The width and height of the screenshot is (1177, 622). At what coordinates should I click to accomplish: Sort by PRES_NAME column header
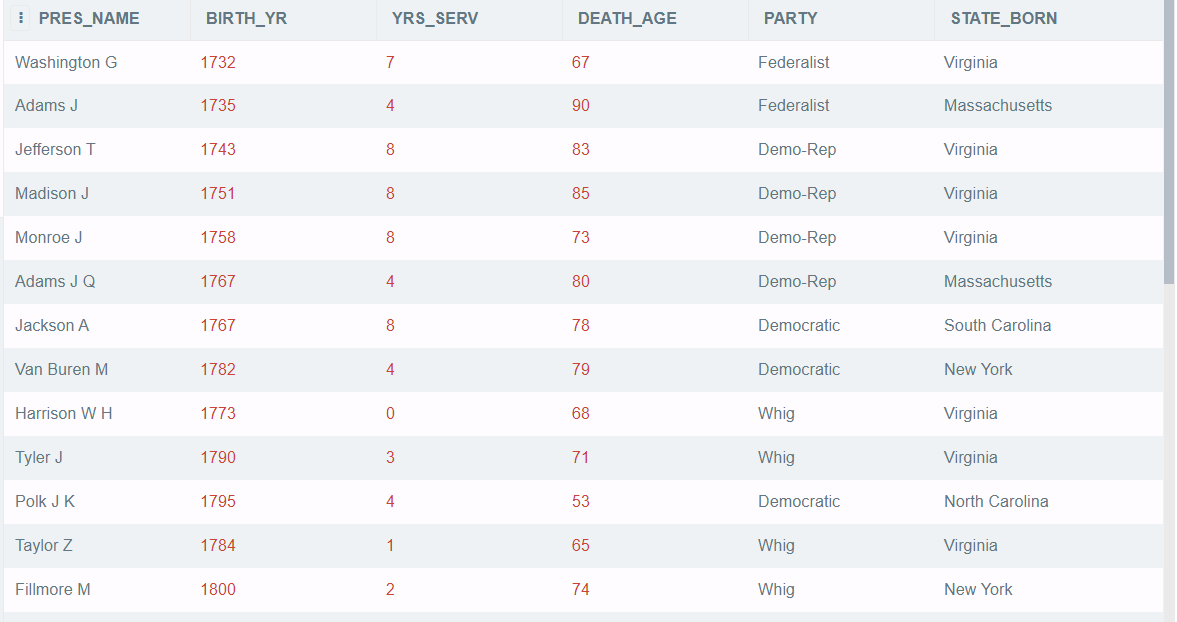(x=89, y=19)
